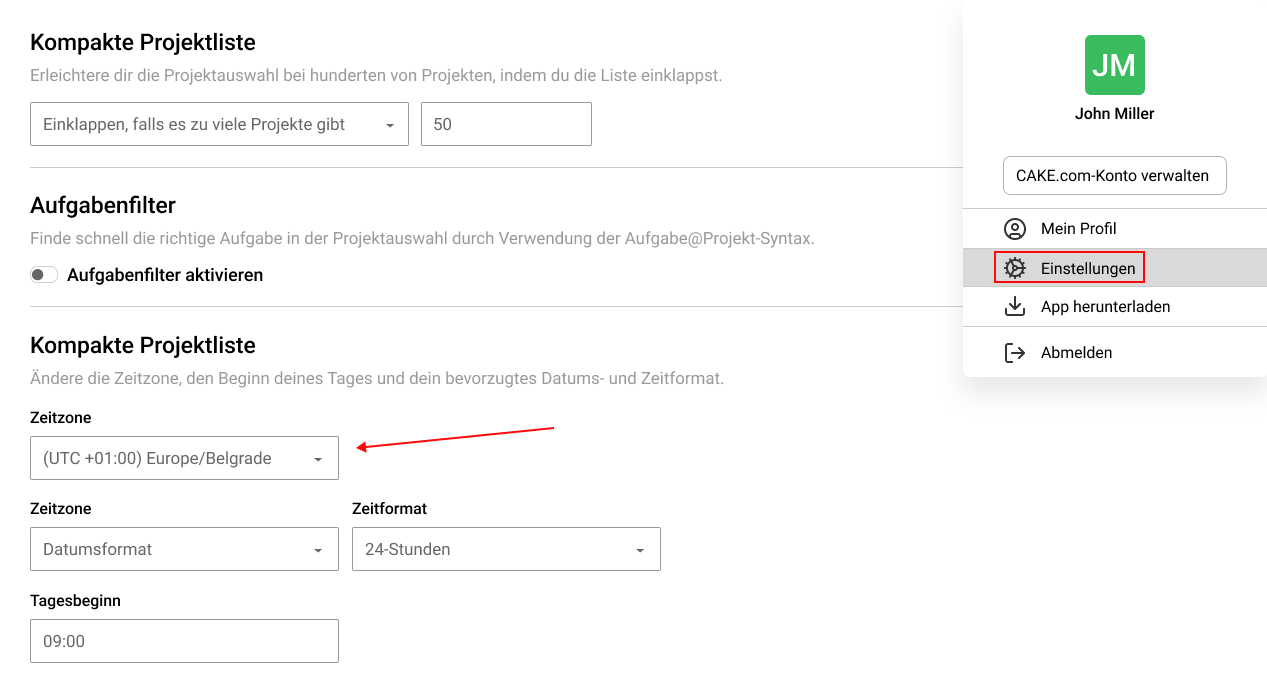Open the 24-Stunden Zeitformat dropdown

[x=505, y=549]
